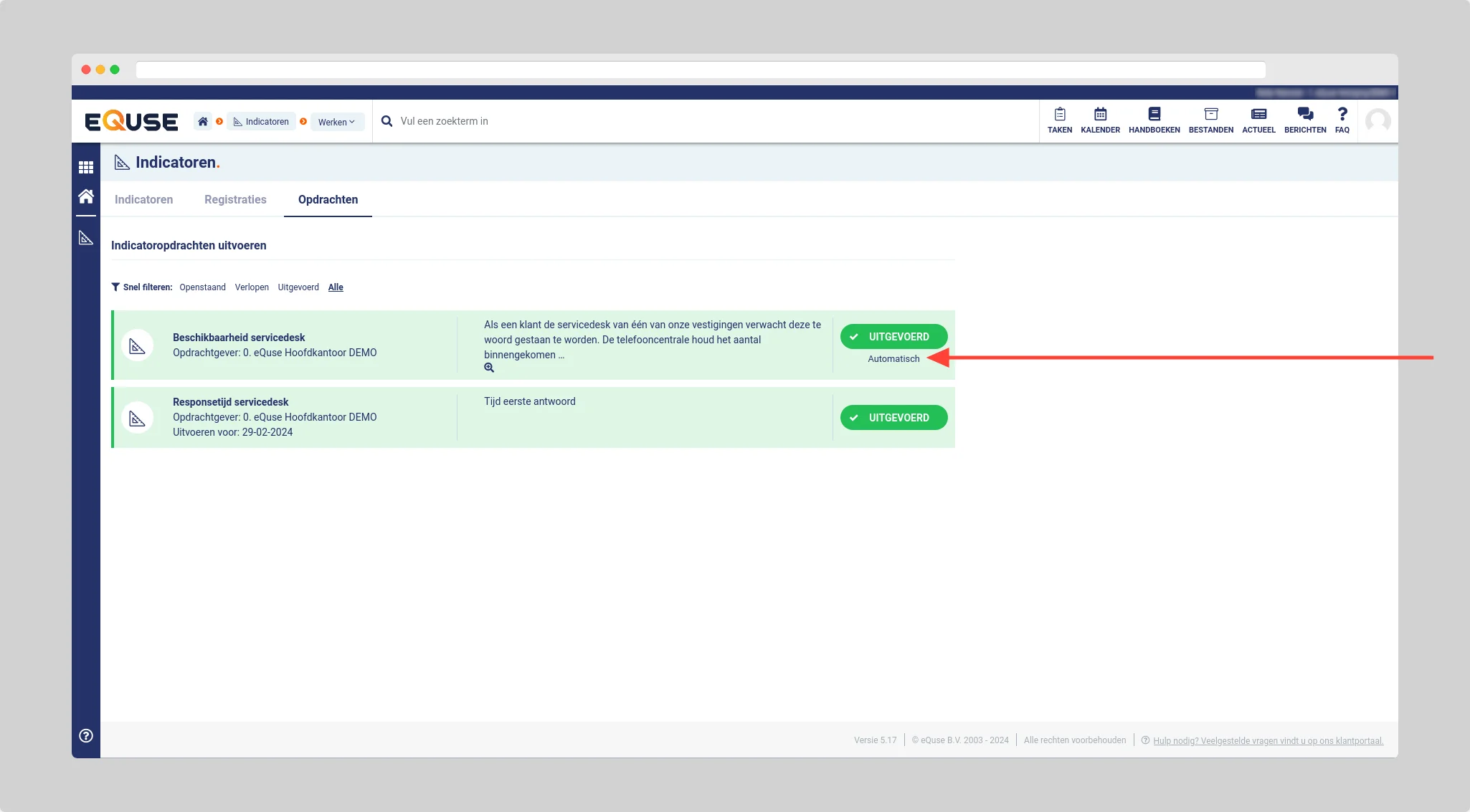1470x812 pixels.
Task: Filter assignments by Verlopen
Action: tap(252, 287)
